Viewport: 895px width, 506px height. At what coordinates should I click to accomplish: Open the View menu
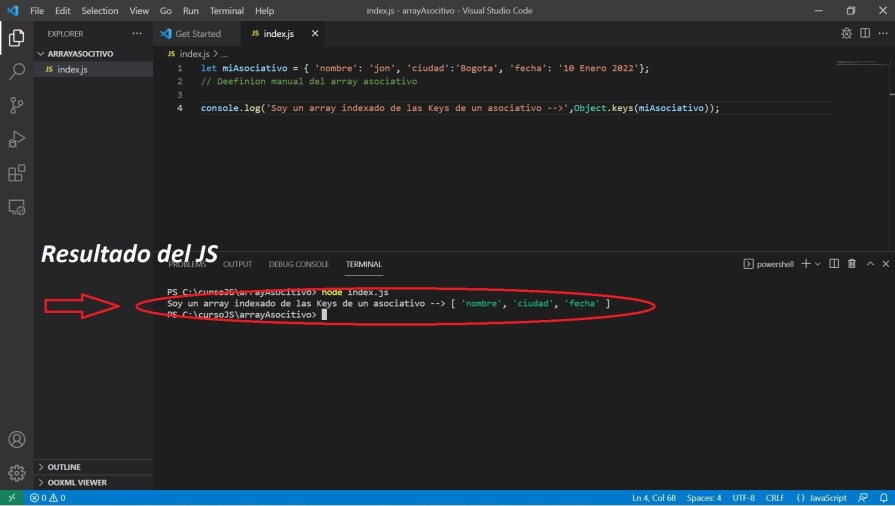[139, 10]
